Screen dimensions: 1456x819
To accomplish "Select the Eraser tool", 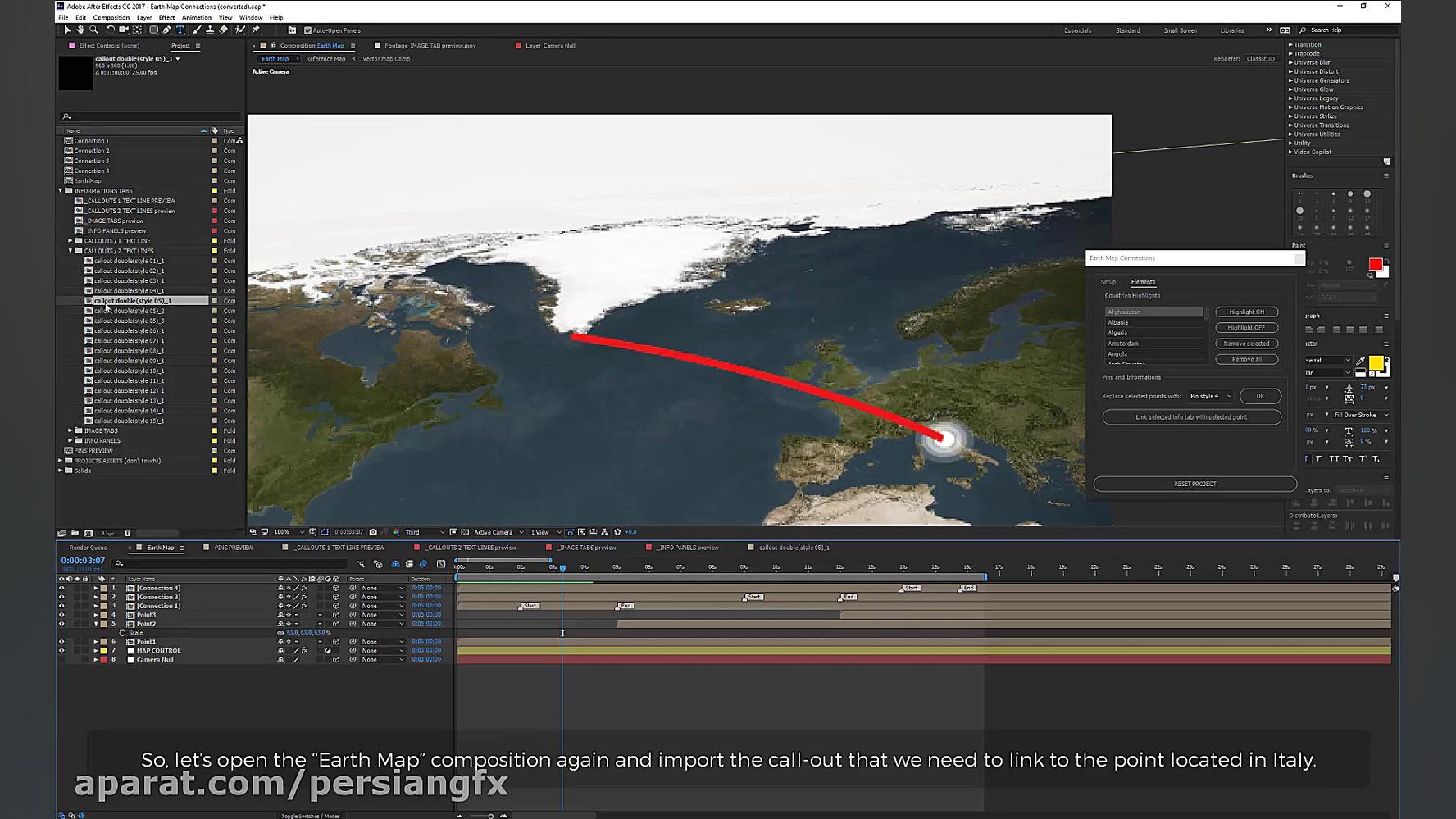I will pyautogui.click(x=224, y=30).
